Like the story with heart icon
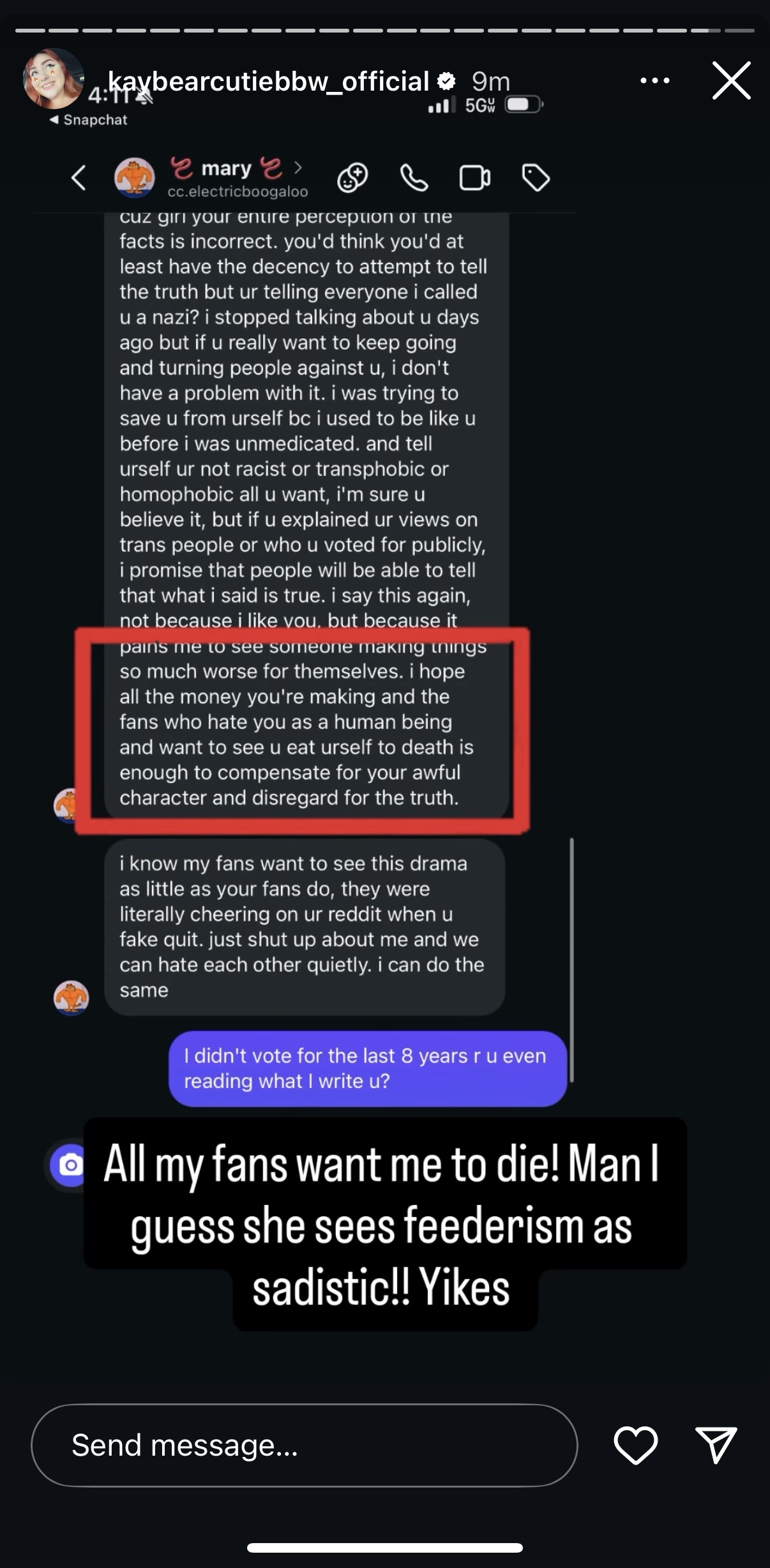Viewport: 770px width, 1568px height. [635, 1445]
